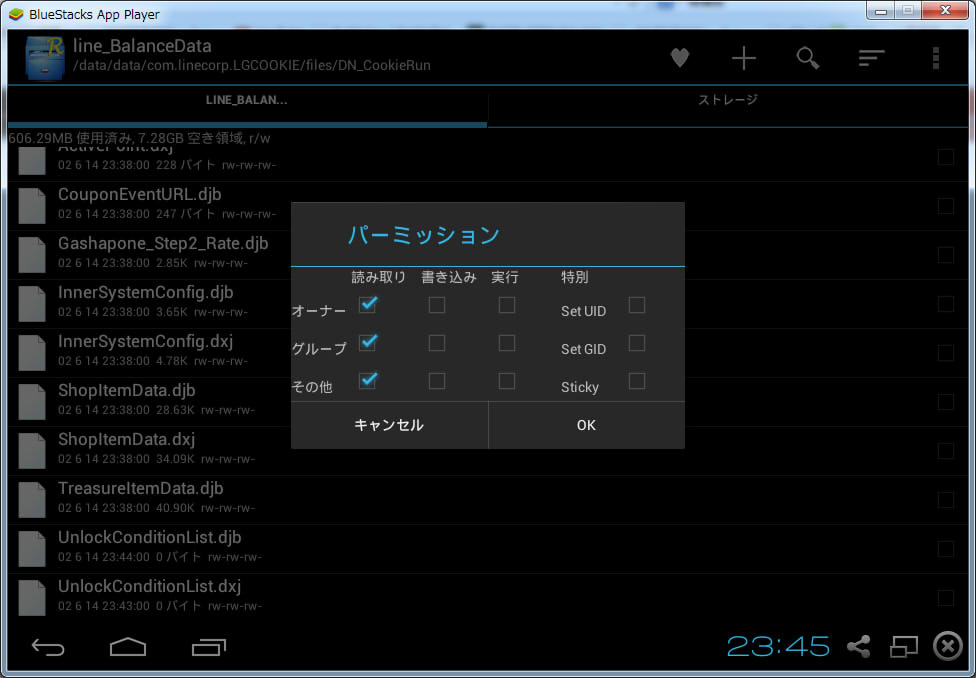Open the sort options icon
The width and height of the screenshot is (976, 678).
tap(871, 59)
